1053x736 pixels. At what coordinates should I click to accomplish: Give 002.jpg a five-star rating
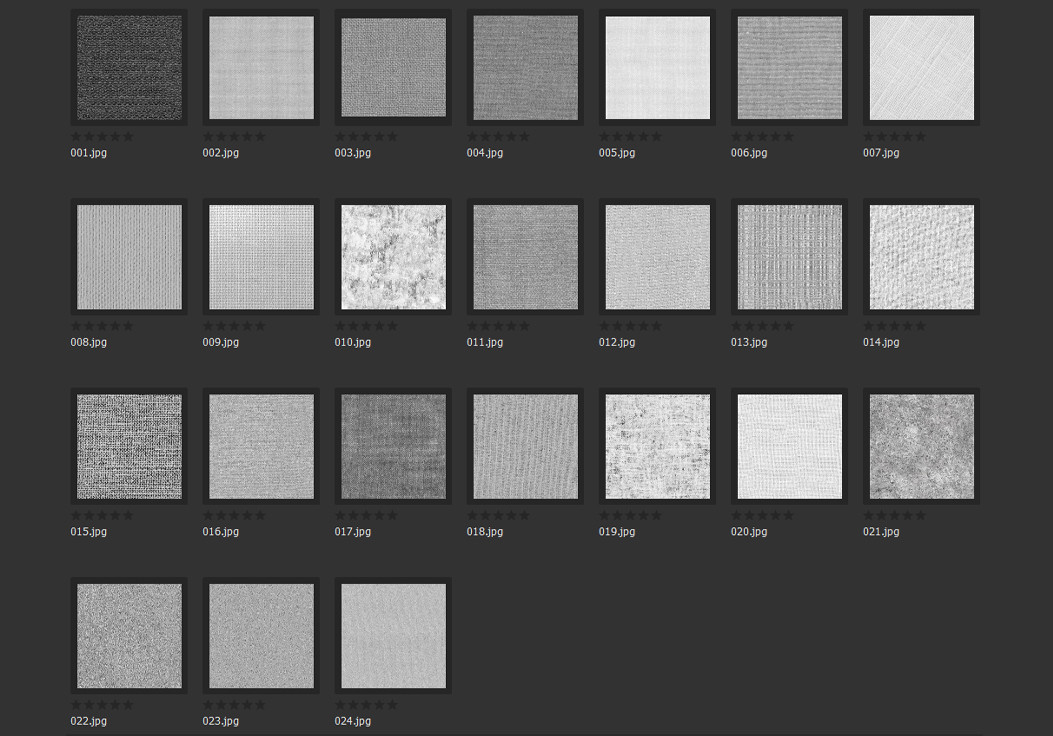tap(262, 136)
